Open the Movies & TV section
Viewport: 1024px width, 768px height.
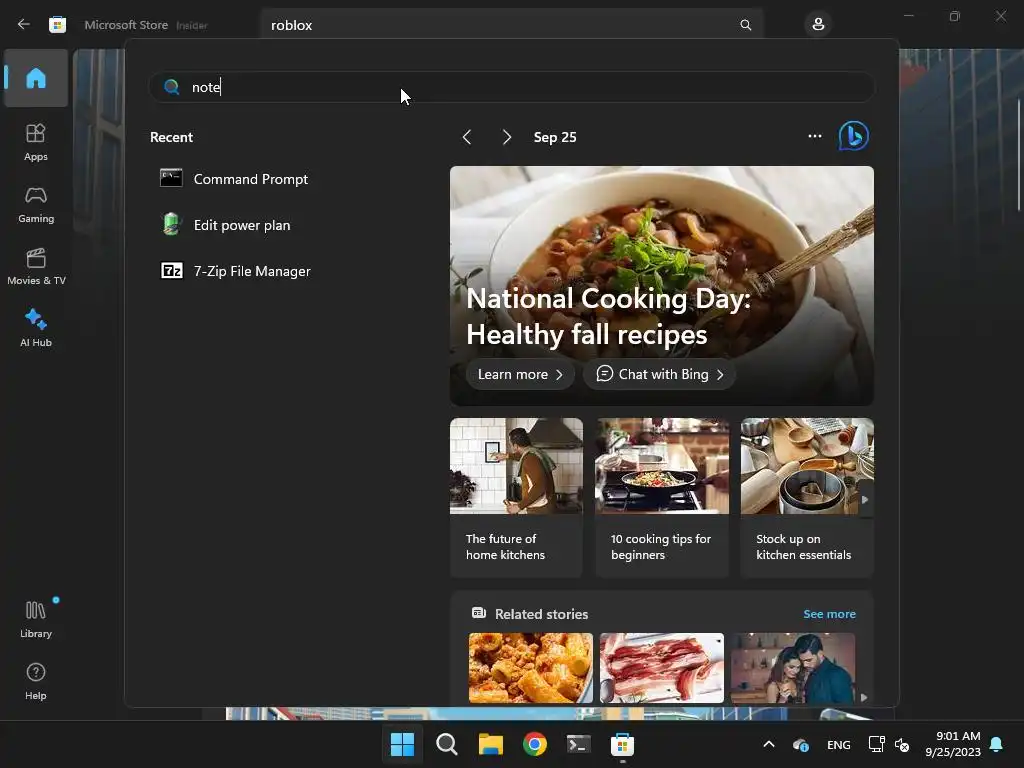point(36,266)
